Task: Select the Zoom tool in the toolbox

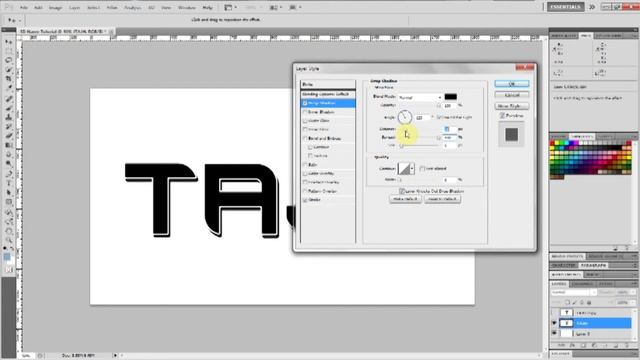Action: click(8, 240)
